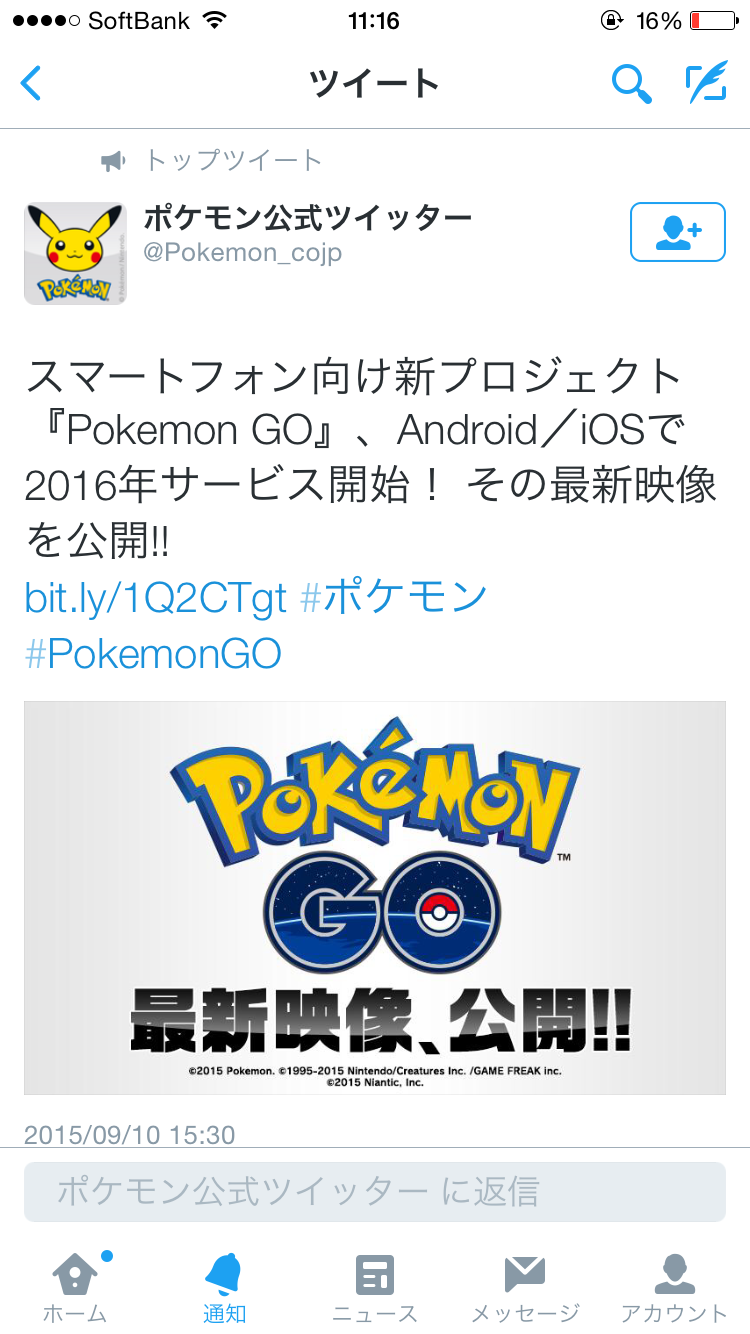Viewport: 750px width, 1334px height.
Task: Open search with the magnifier icon
Action: point(631,83)
